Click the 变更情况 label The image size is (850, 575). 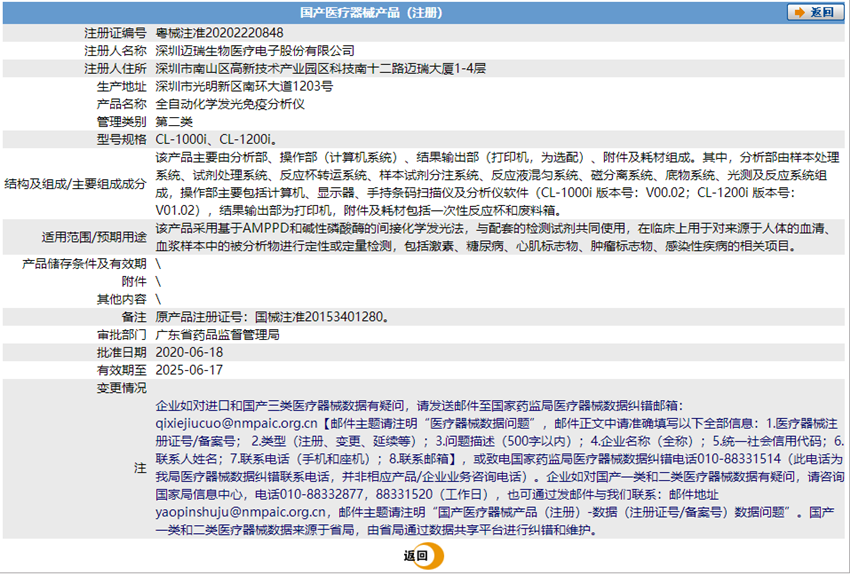coord(121,388)
